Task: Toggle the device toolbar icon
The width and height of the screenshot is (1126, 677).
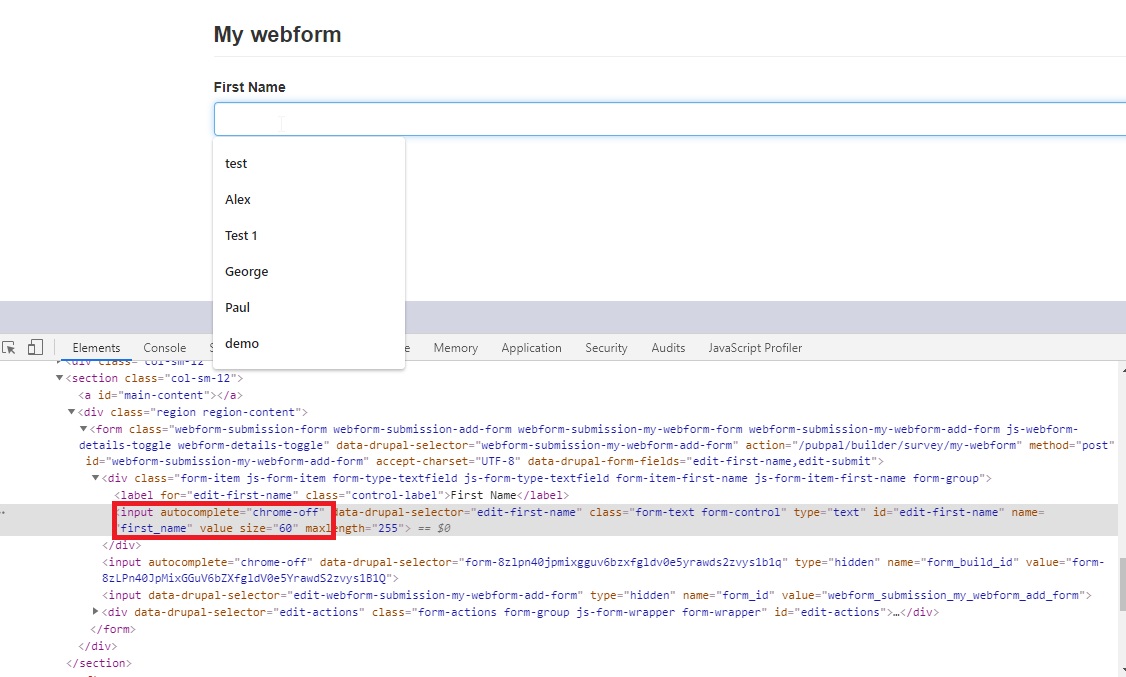Action: click(34, 347)
